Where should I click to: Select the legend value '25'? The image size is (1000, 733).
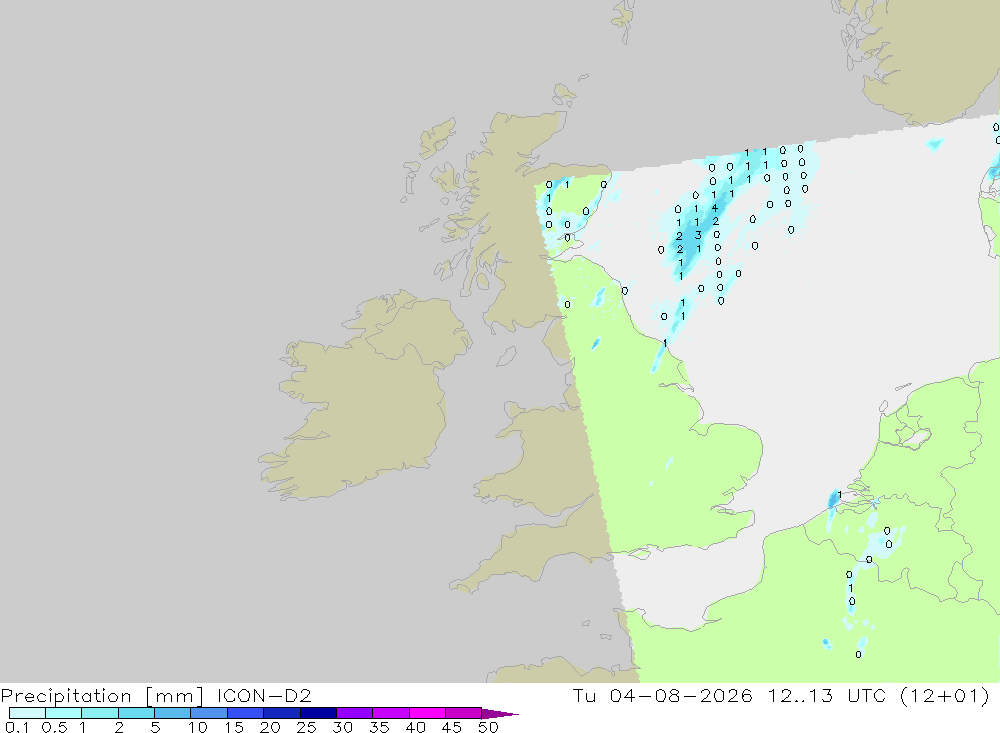(306, 727)
